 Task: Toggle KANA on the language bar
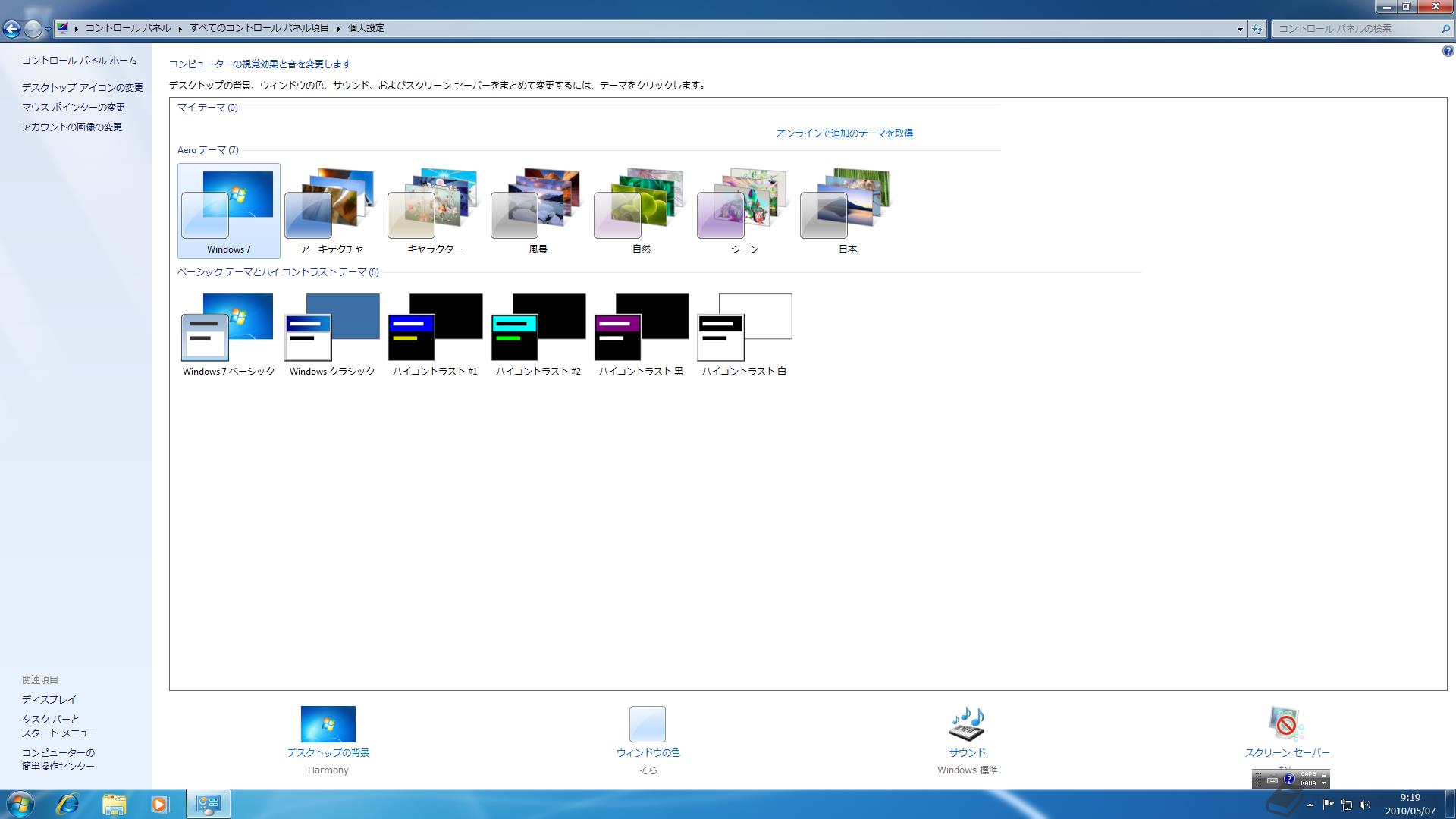(1308, 783)
